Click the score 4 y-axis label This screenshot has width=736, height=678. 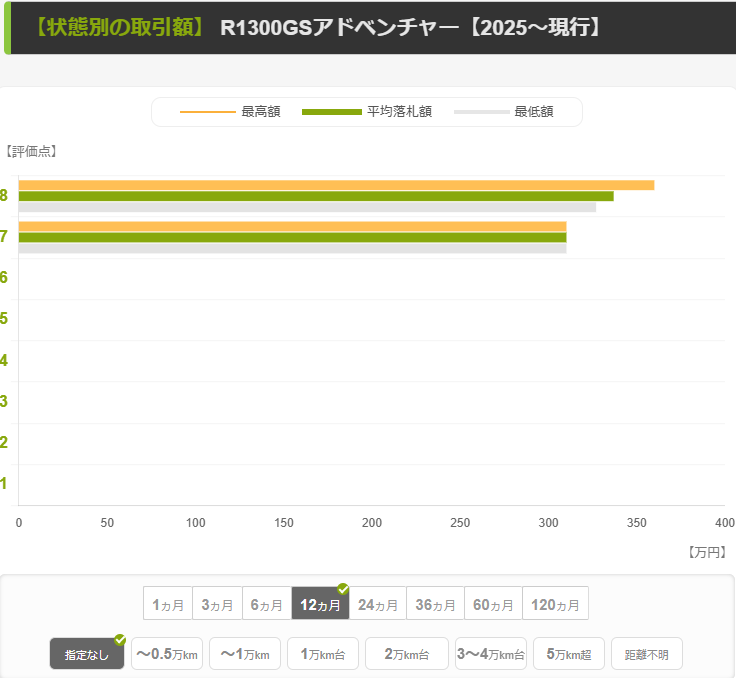click(x=4, y=360)
